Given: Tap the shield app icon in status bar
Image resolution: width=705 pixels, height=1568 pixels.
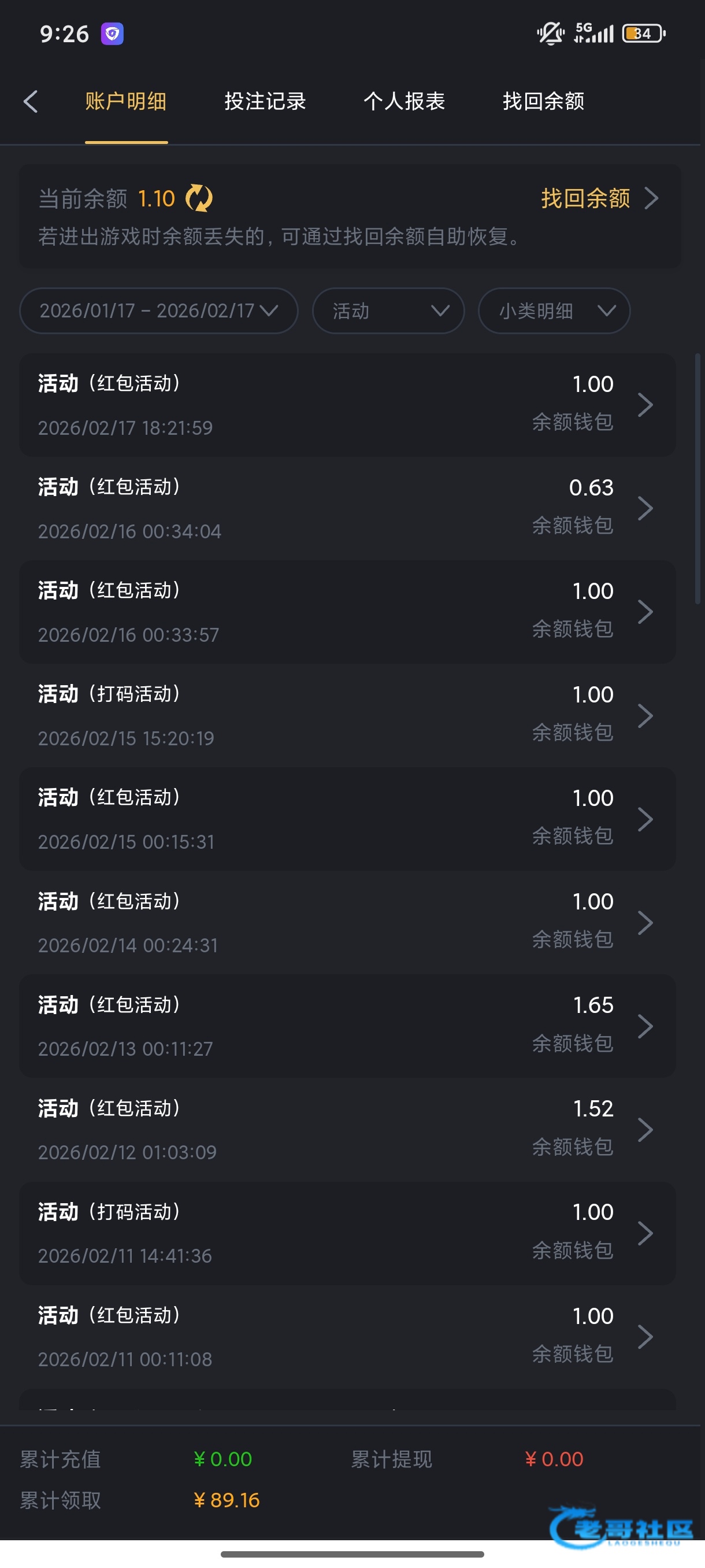Looking at the screenshot, I should 113,34.
